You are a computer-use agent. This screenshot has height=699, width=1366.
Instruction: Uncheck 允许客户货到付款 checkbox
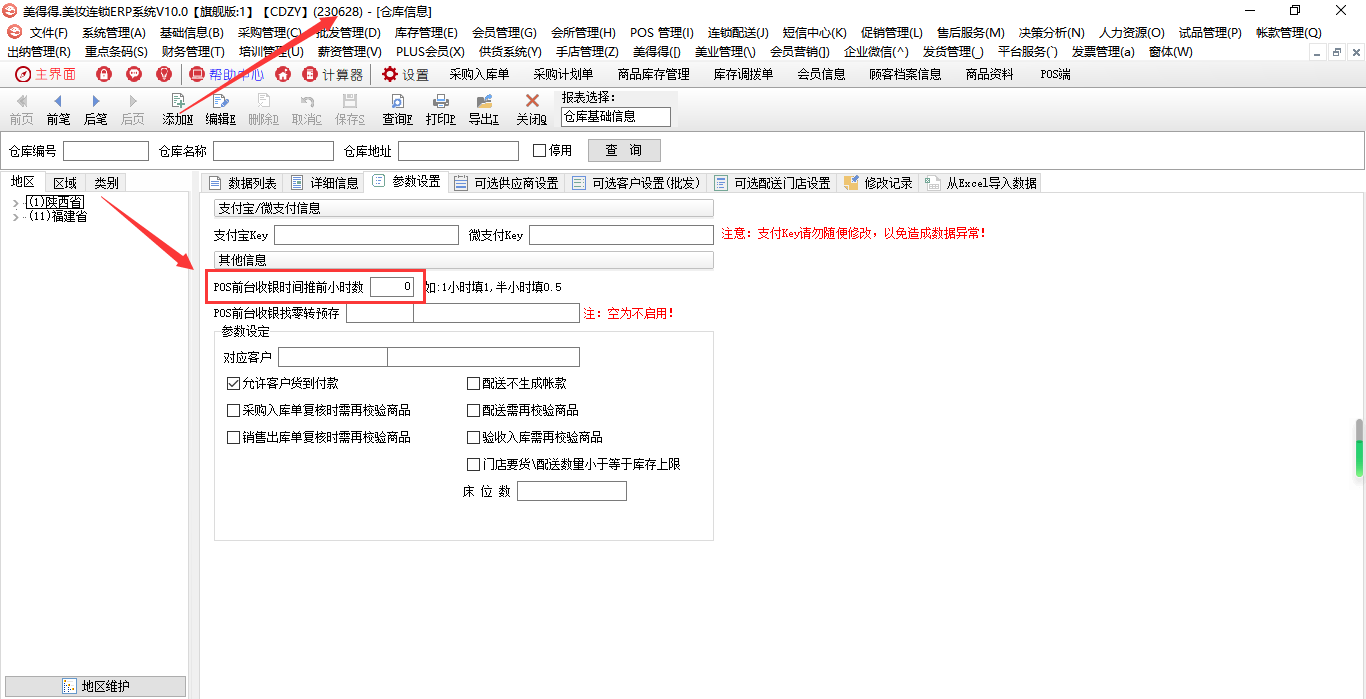[x=234, y=383]
